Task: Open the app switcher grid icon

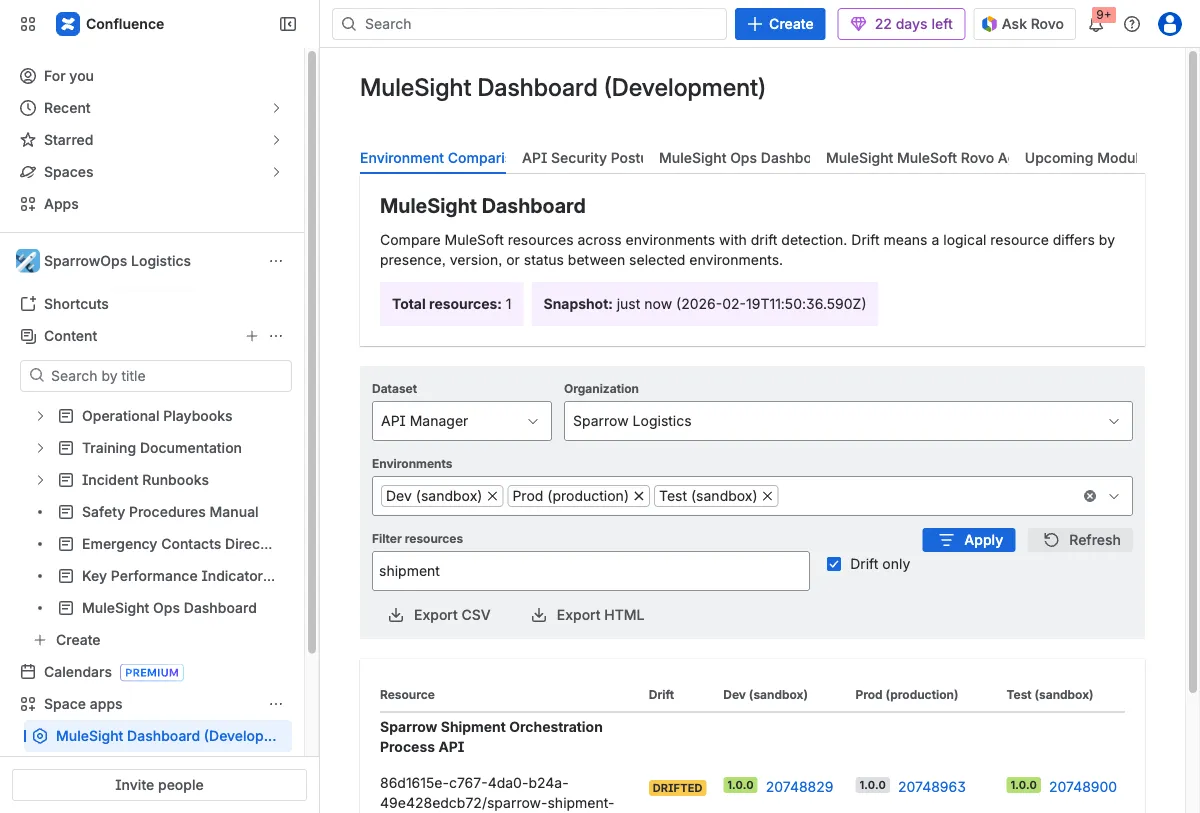Action: click(28, 24)
